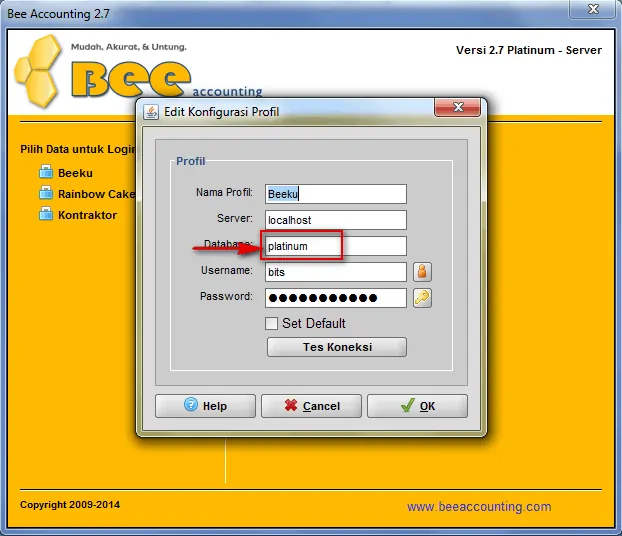
Task: Cancel the profile configuration dialog
Action: tap(311, 406)
